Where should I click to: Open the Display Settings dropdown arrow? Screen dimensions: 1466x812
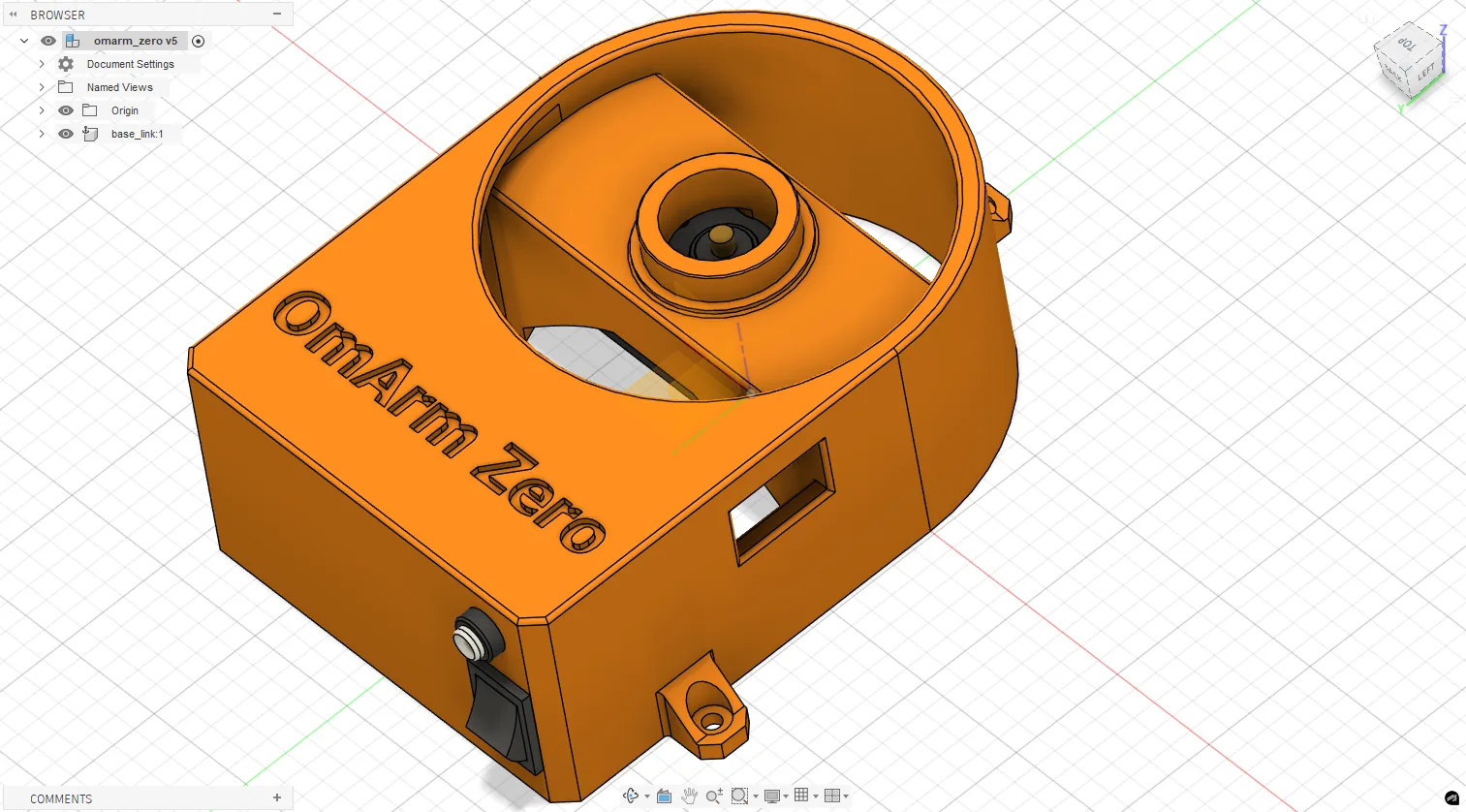[x=786, y=796]
